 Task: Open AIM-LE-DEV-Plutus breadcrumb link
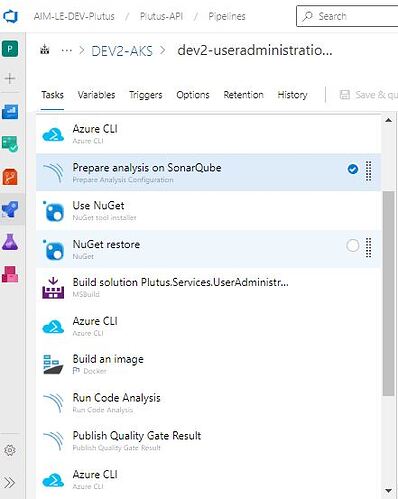click(x=74, y=16)
